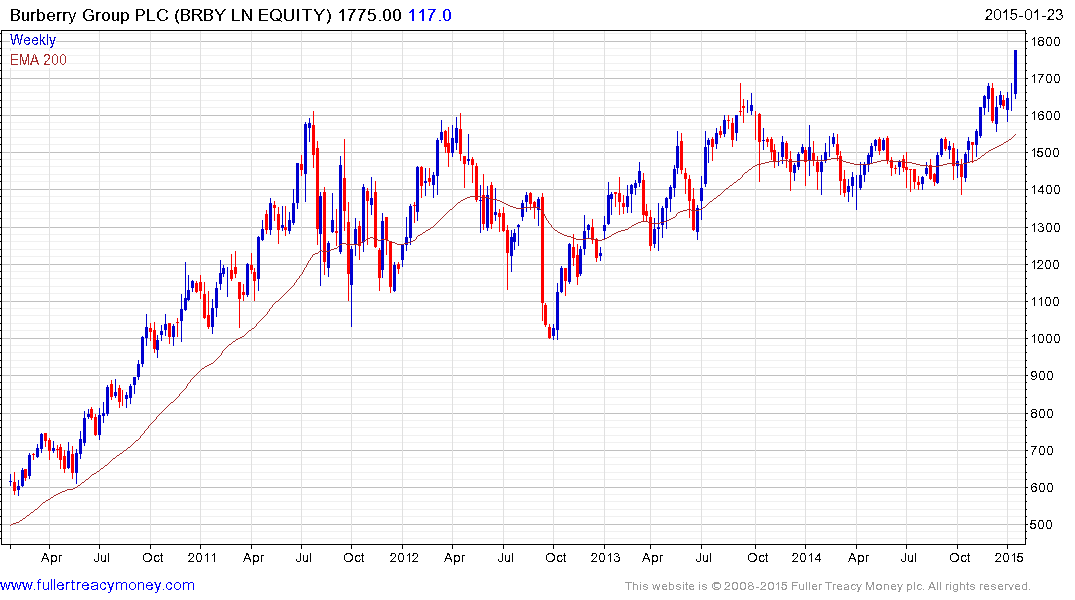Viewport: 1075px width, 600px height.
Task: Click the 1400 price axis label
Action: point(1046,190)
